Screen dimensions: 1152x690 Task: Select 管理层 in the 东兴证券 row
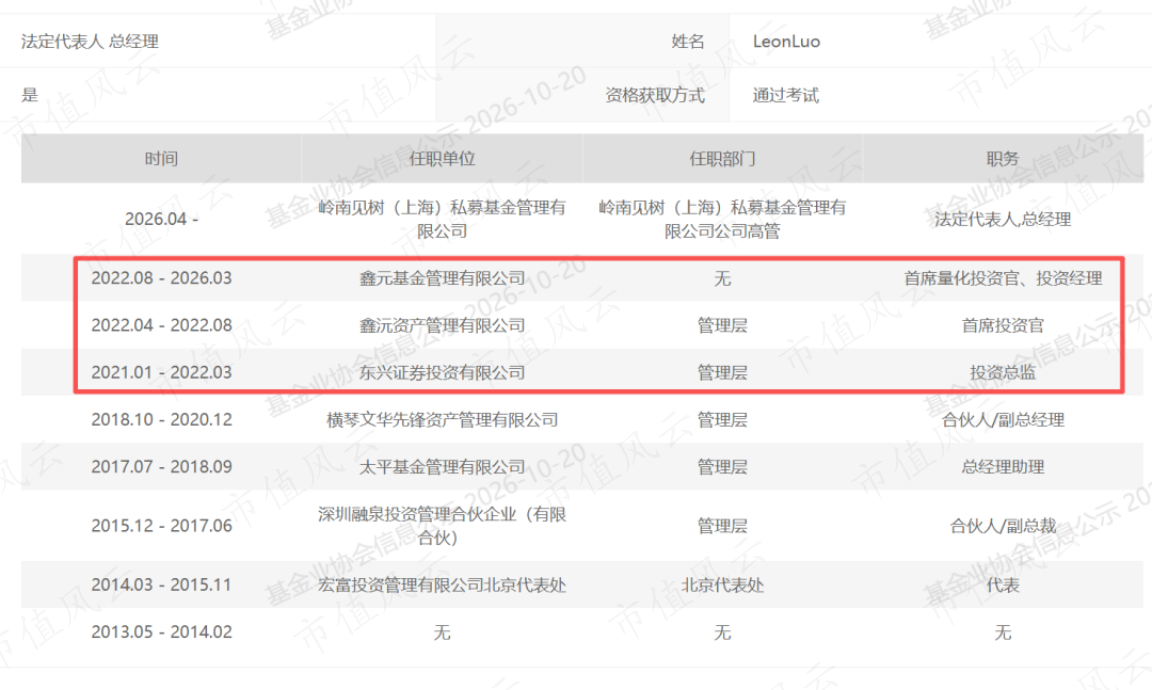tap(722, 373)
